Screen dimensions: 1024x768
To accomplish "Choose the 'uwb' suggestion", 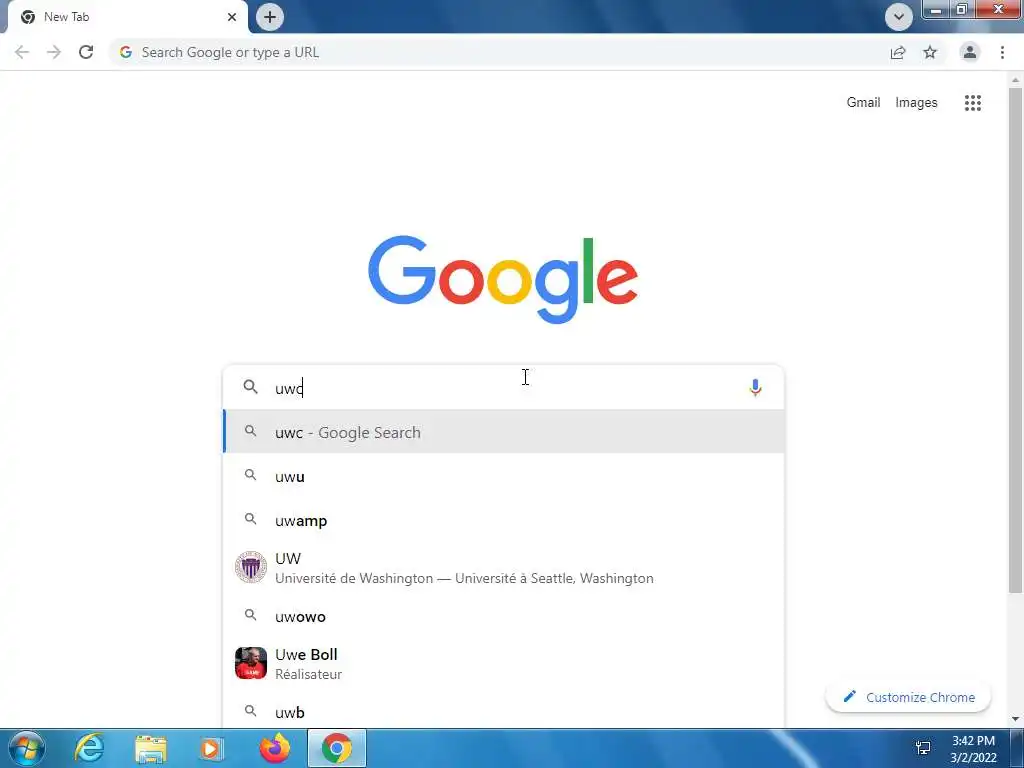I will pyautogui.click(x=504, y=711).
